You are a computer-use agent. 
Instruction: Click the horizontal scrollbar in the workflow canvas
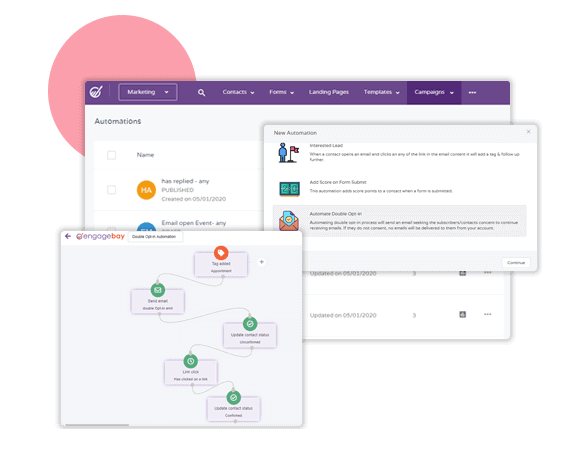coord(97,425)
